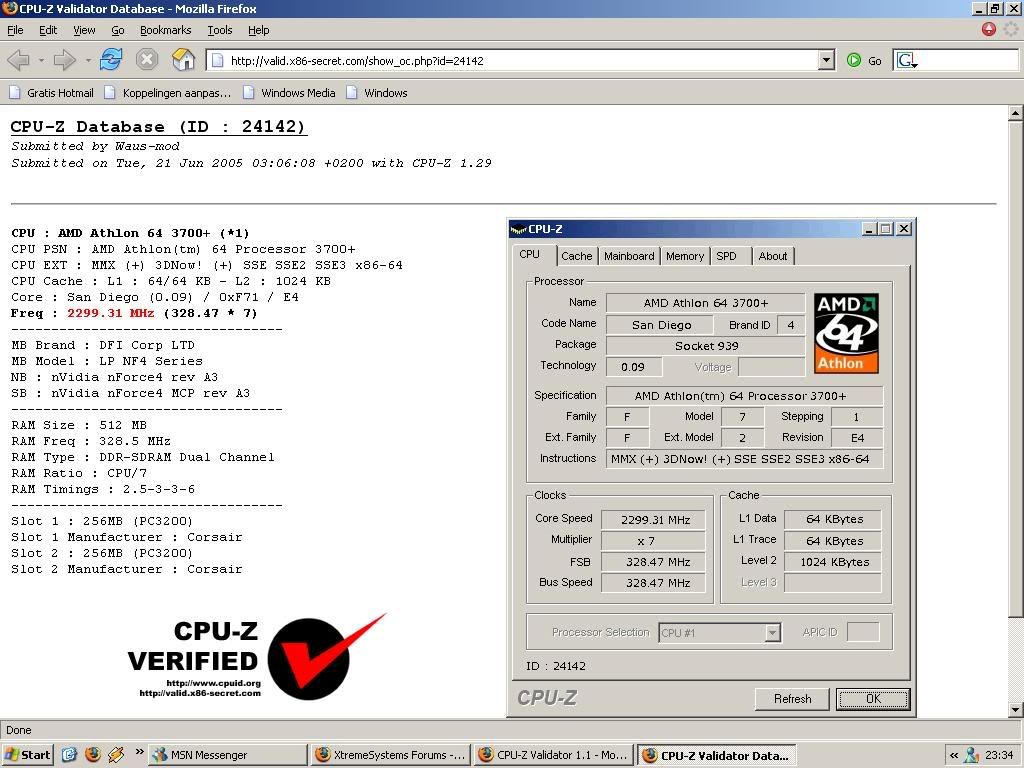The height and width of the screenshot is (768, 1024).
Task: Open the Windows Media bookmark
Action: (x=289, y=93)
